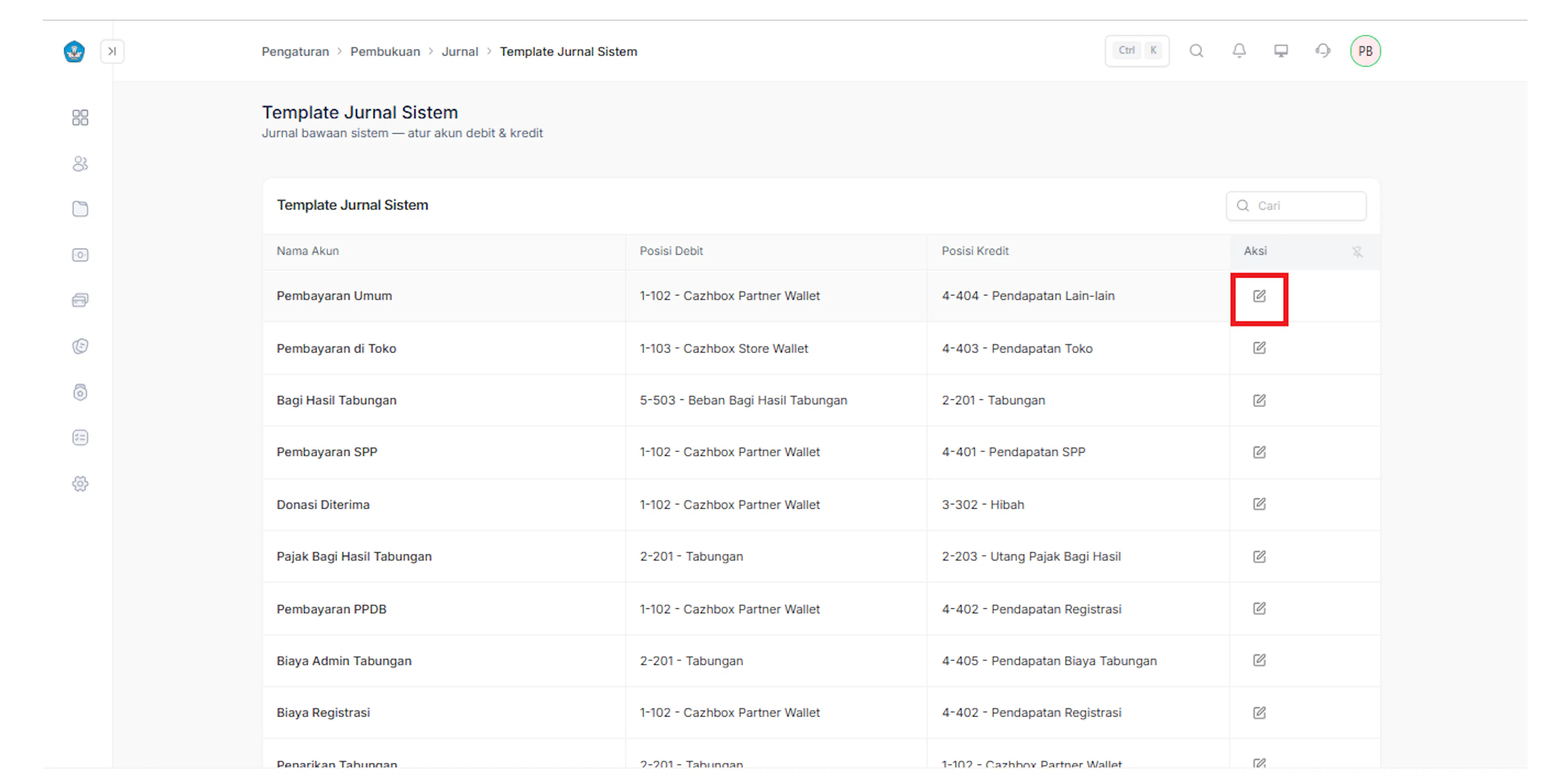Open the support headset icon
1544x784 pixels.
(x=1323, y=51)
